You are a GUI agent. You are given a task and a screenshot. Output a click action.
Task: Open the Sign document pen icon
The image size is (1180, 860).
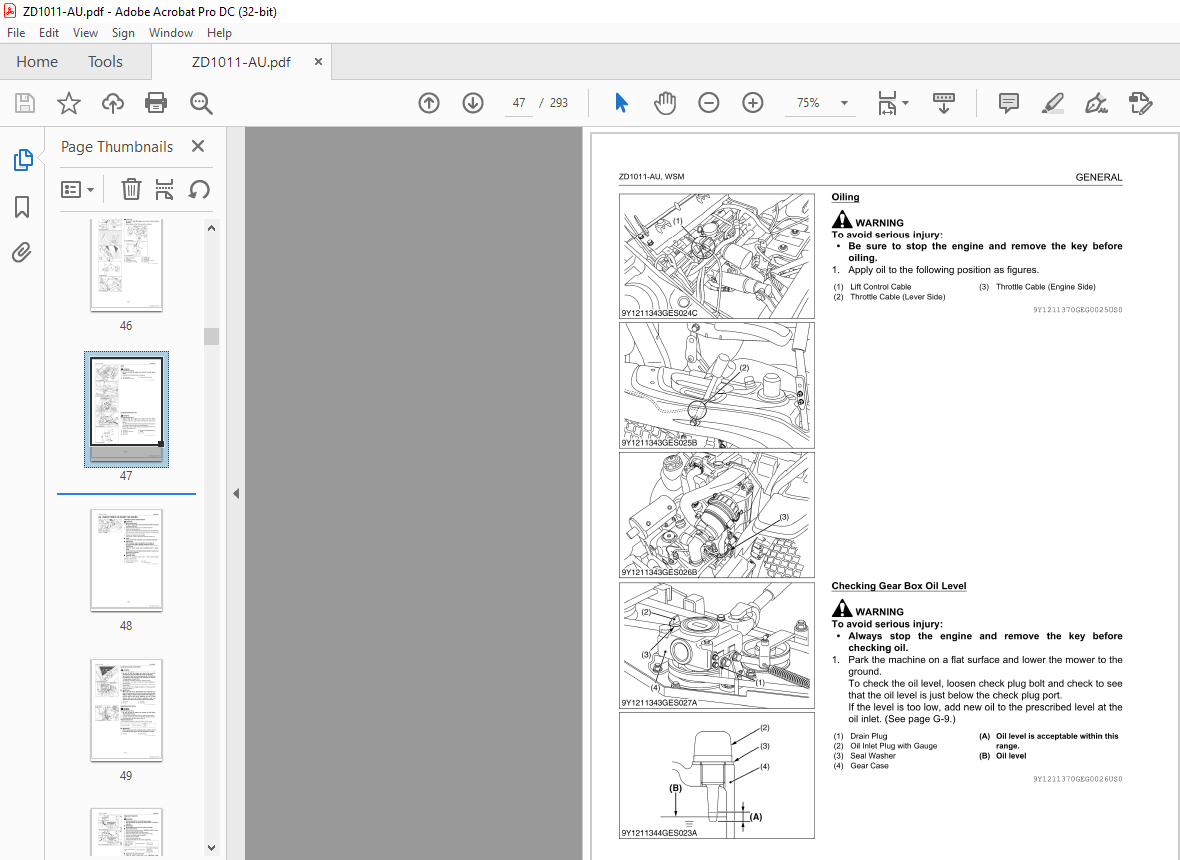click(1096, 103)
